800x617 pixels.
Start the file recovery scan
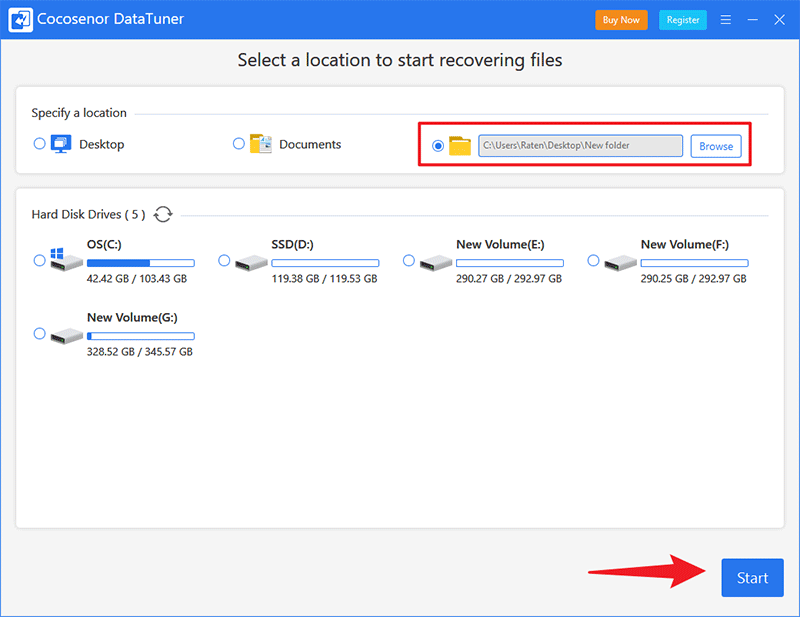(752, 578)
